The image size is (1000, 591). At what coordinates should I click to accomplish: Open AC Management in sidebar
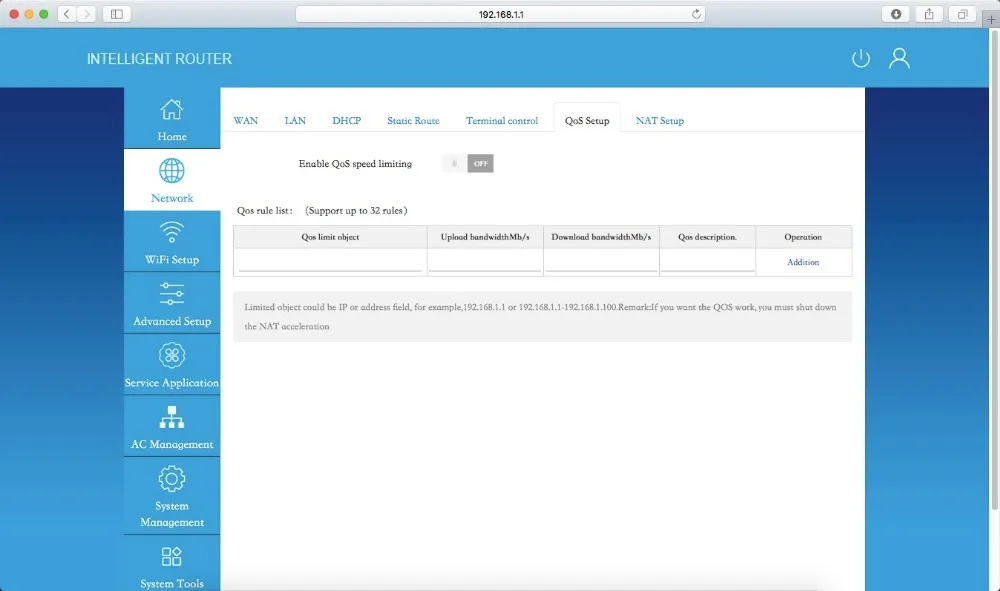(x=172, y=427)
